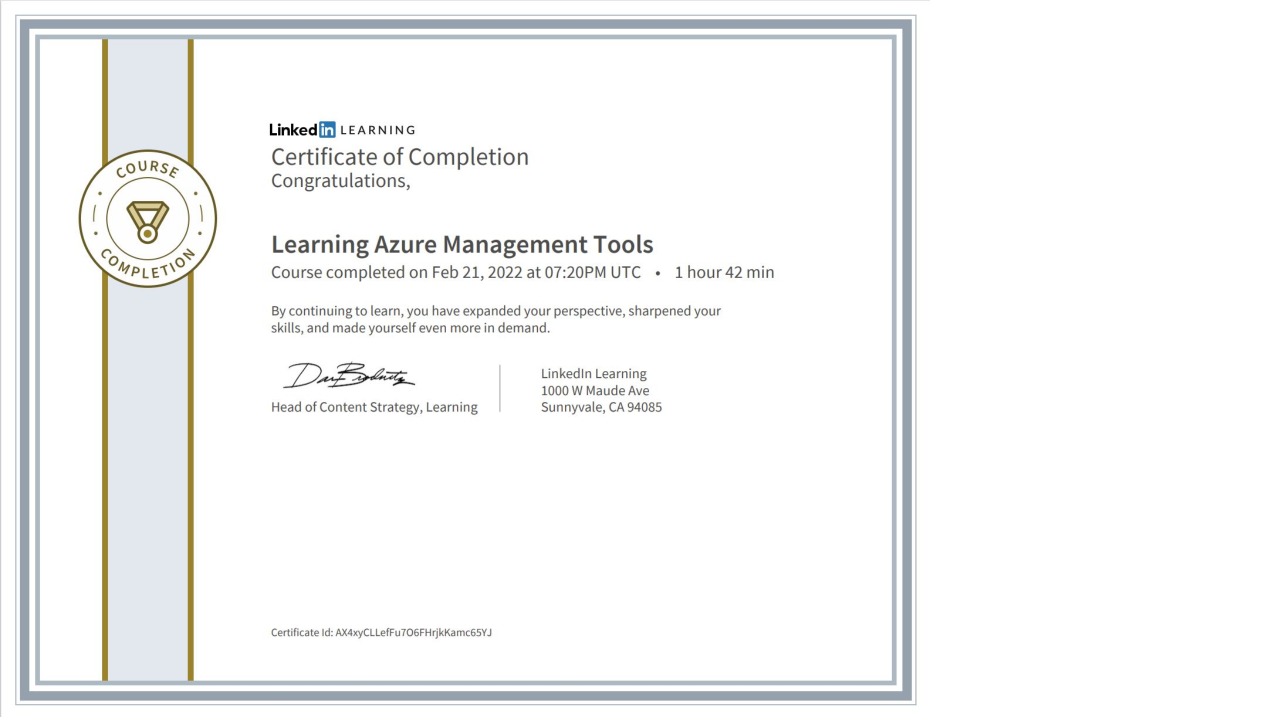The height and width of the screenshot is (720, 1280).
Task: Click the Learning Azure Management Tools title
Action: 461,244
